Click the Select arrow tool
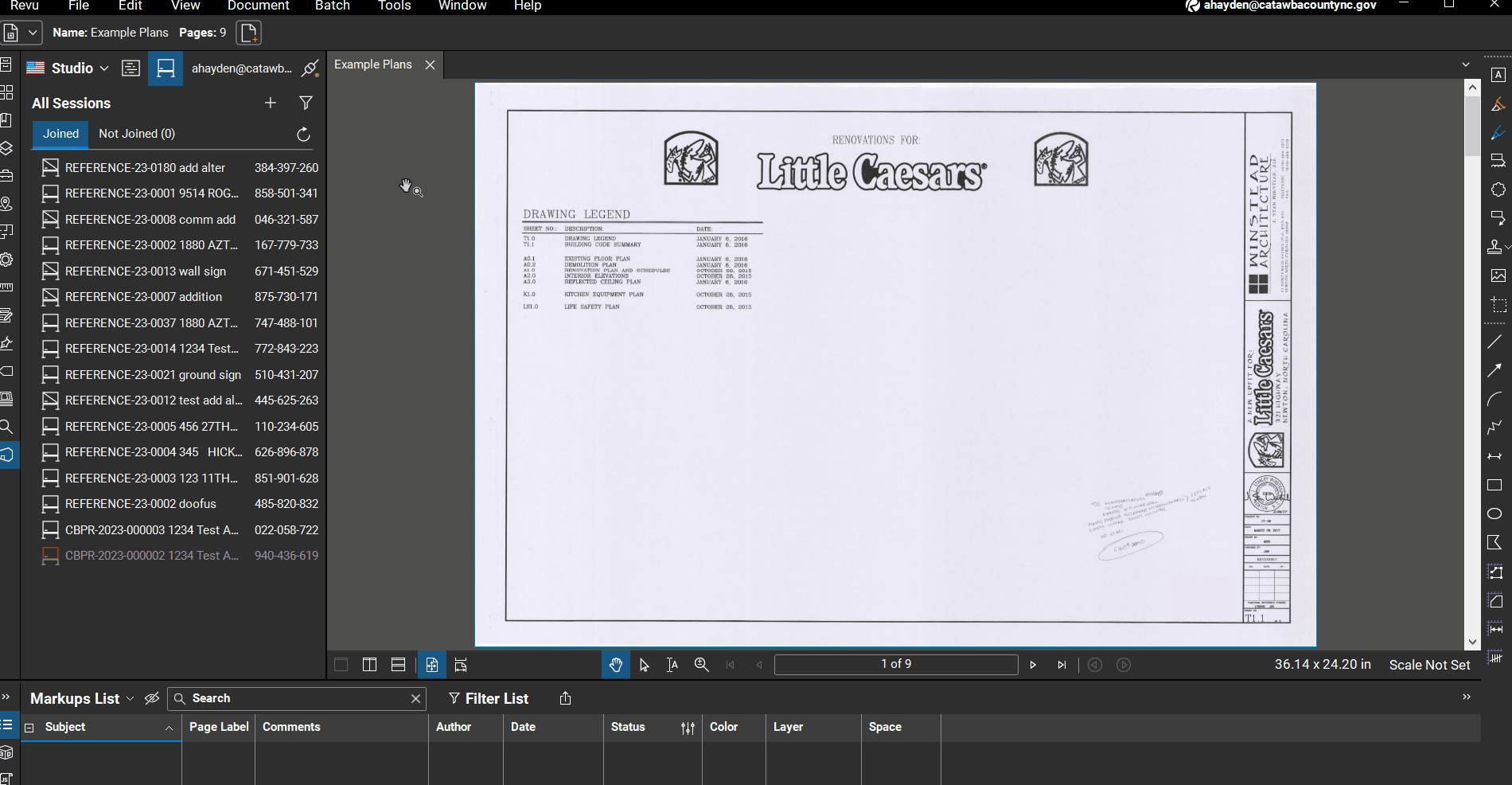Image resolution: width=1512 pixels, height=785 pixels. click(x=644, y=665)
